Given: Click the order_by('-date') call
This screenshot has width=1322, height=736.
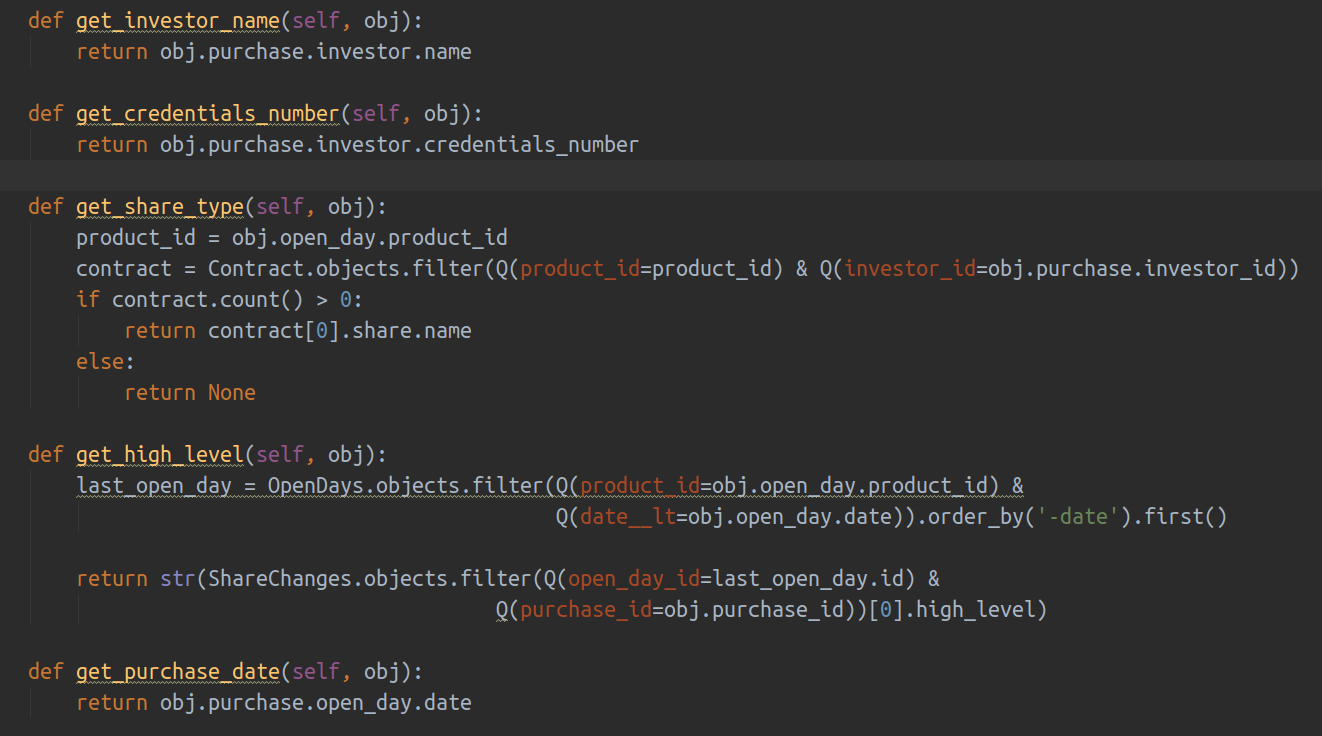Looking at the screenshot, I should coord(1029,516).
